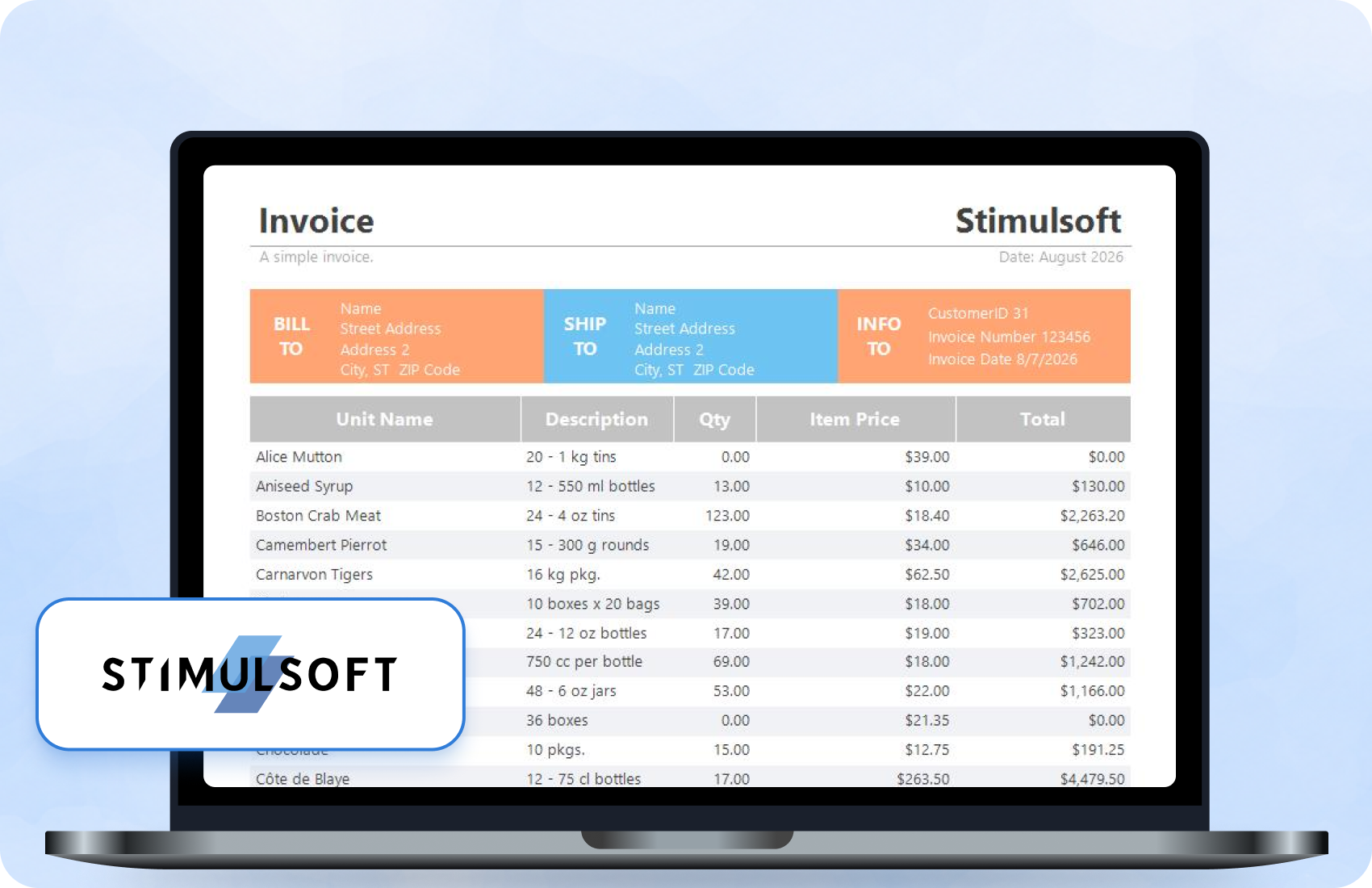Select the "CustomerID 31" line
Screen dimensions: 1372x888
point(978,313)
